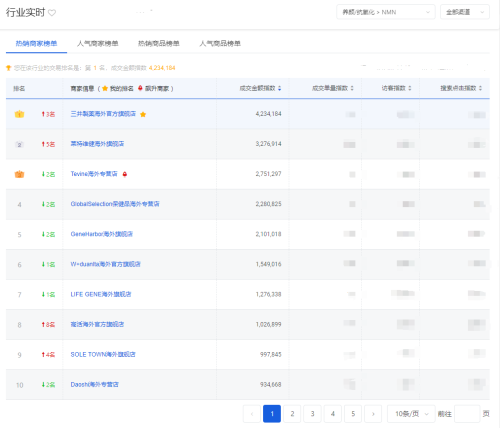Open the channel dropdown at top right
Viewport: 500px width, 428px height.
coord(465,12)
